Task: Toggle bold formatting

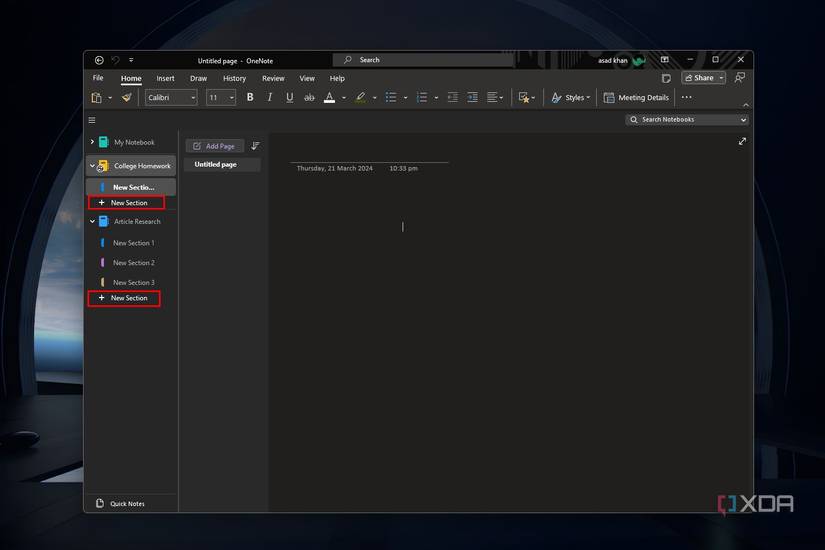Action: [x=250, y=98]
